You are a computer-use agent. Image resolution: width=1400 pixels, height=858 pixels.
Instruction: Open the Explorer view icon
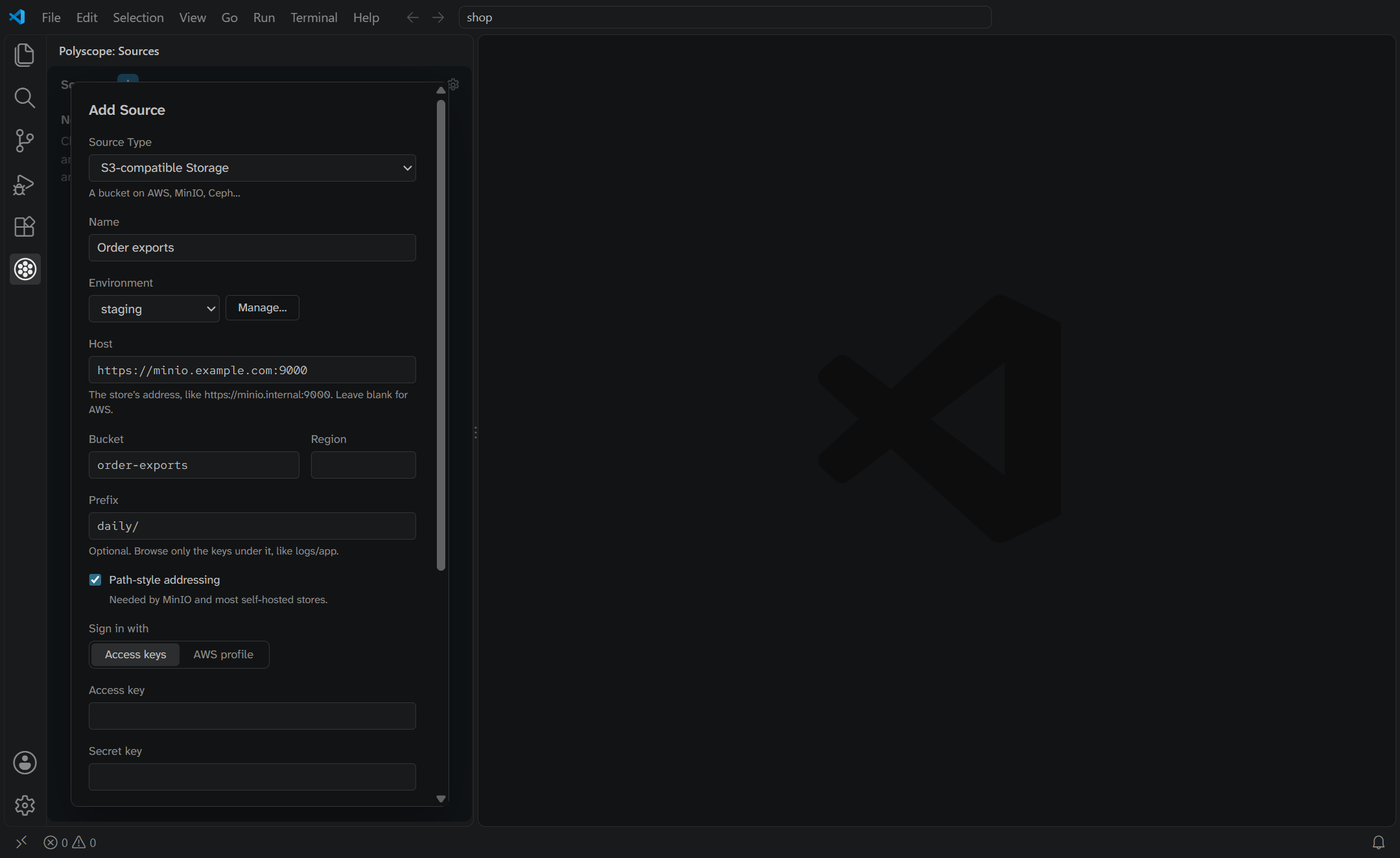point(25,54)
